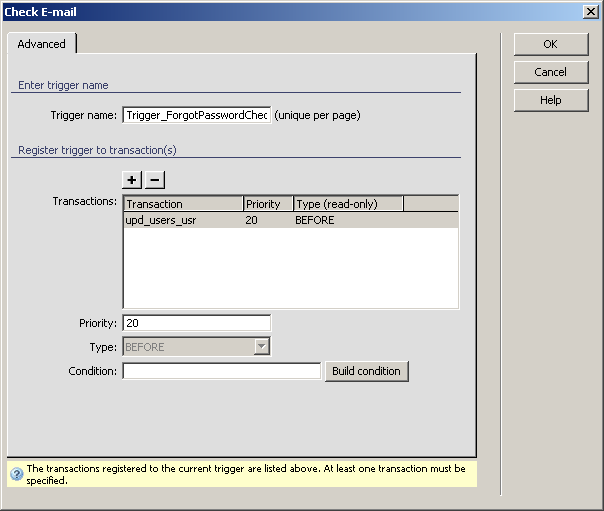Switch to the Advanced tab

pos(42,44)
